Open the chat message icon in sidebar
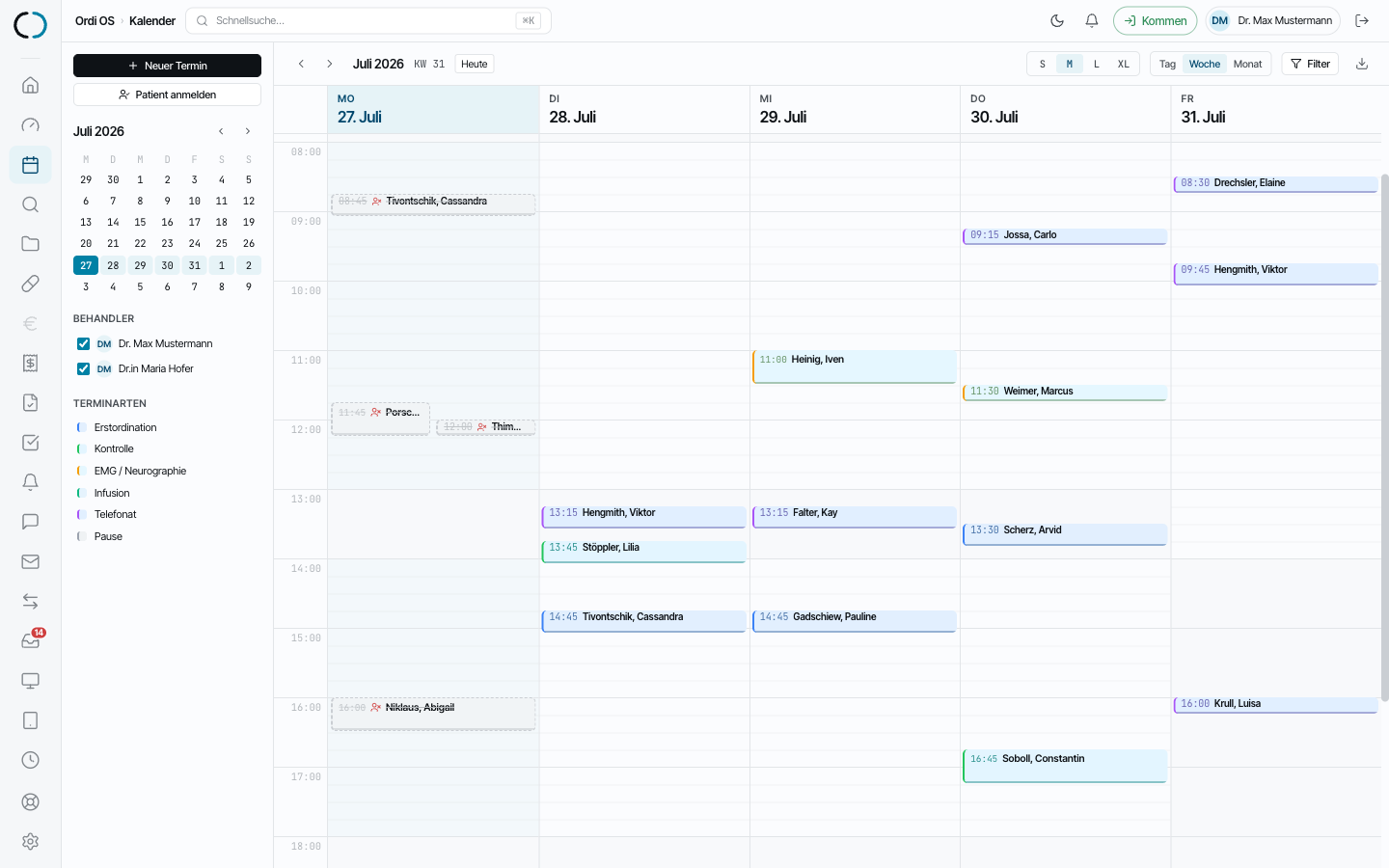Image resolution: width=1389 pixels, height=868 pixels. tap(30, 522)
